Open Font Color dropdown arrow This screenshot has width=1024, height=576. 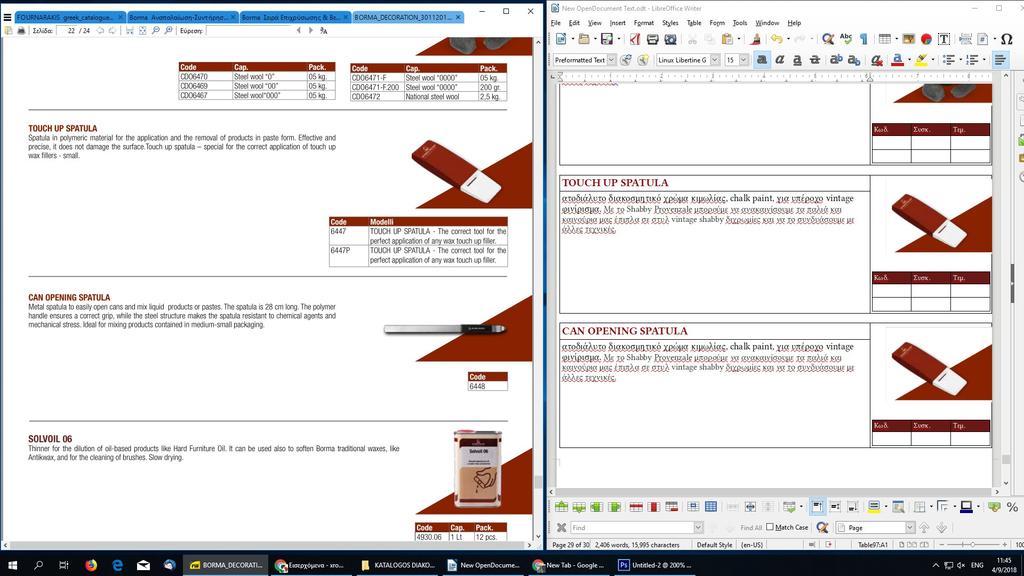point(908,60)
